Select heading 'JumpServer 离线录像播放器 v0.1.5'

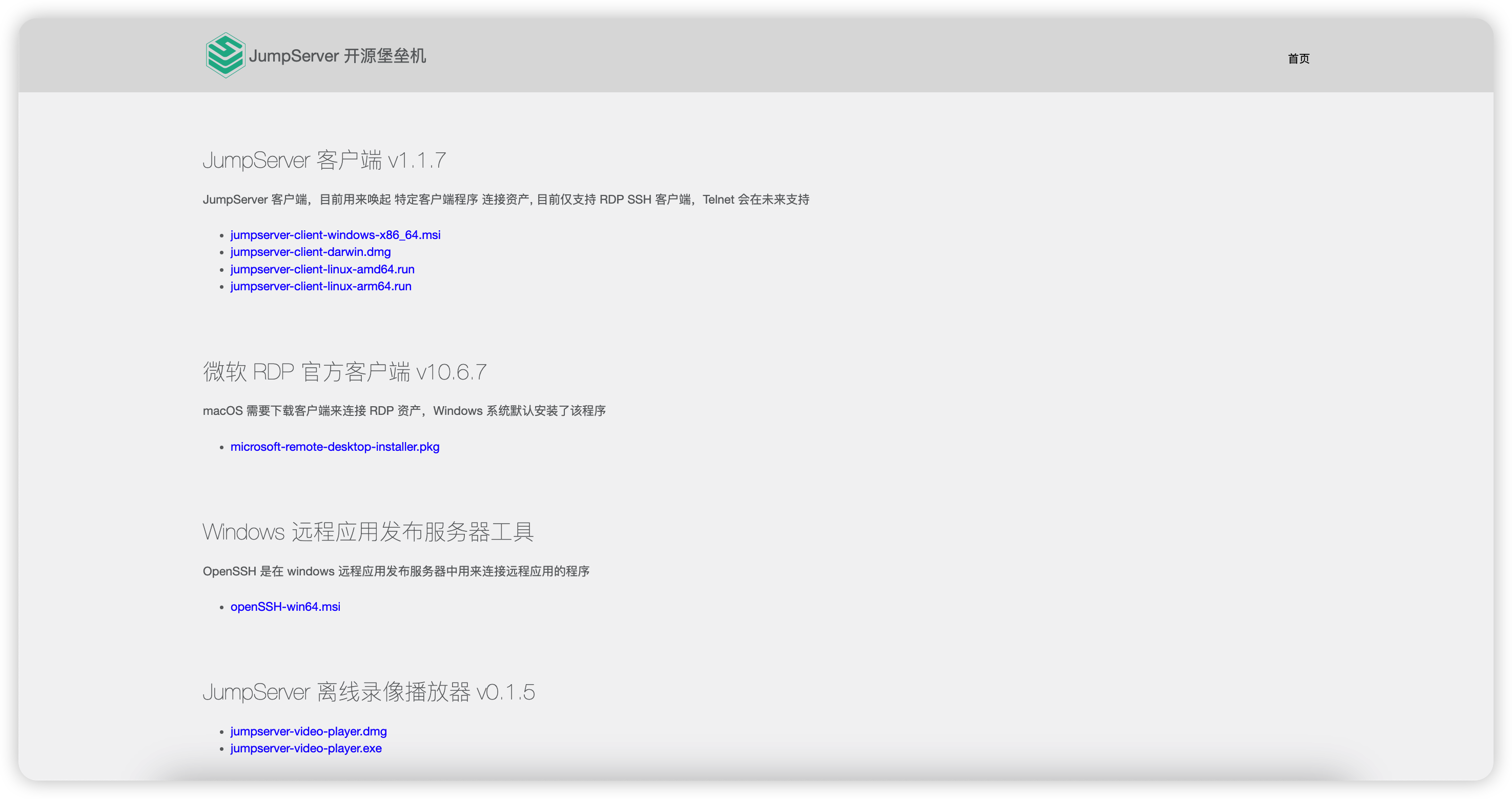[x=369, y=691]
